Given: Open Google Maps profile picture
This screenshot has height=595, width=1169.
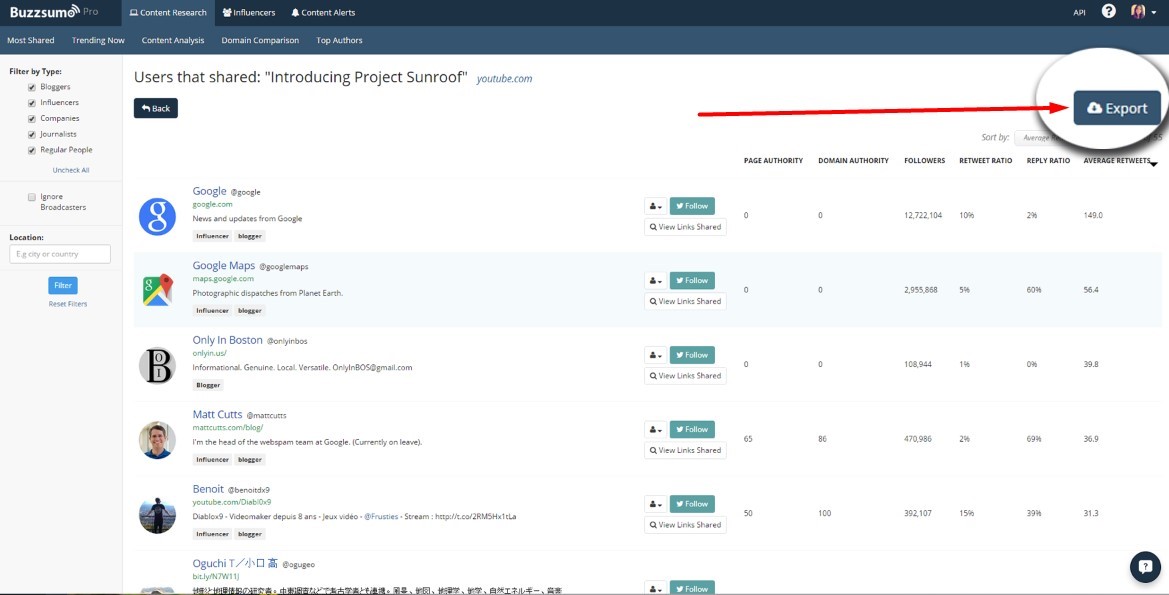Looking at the screenshot, I should point(157,290).
